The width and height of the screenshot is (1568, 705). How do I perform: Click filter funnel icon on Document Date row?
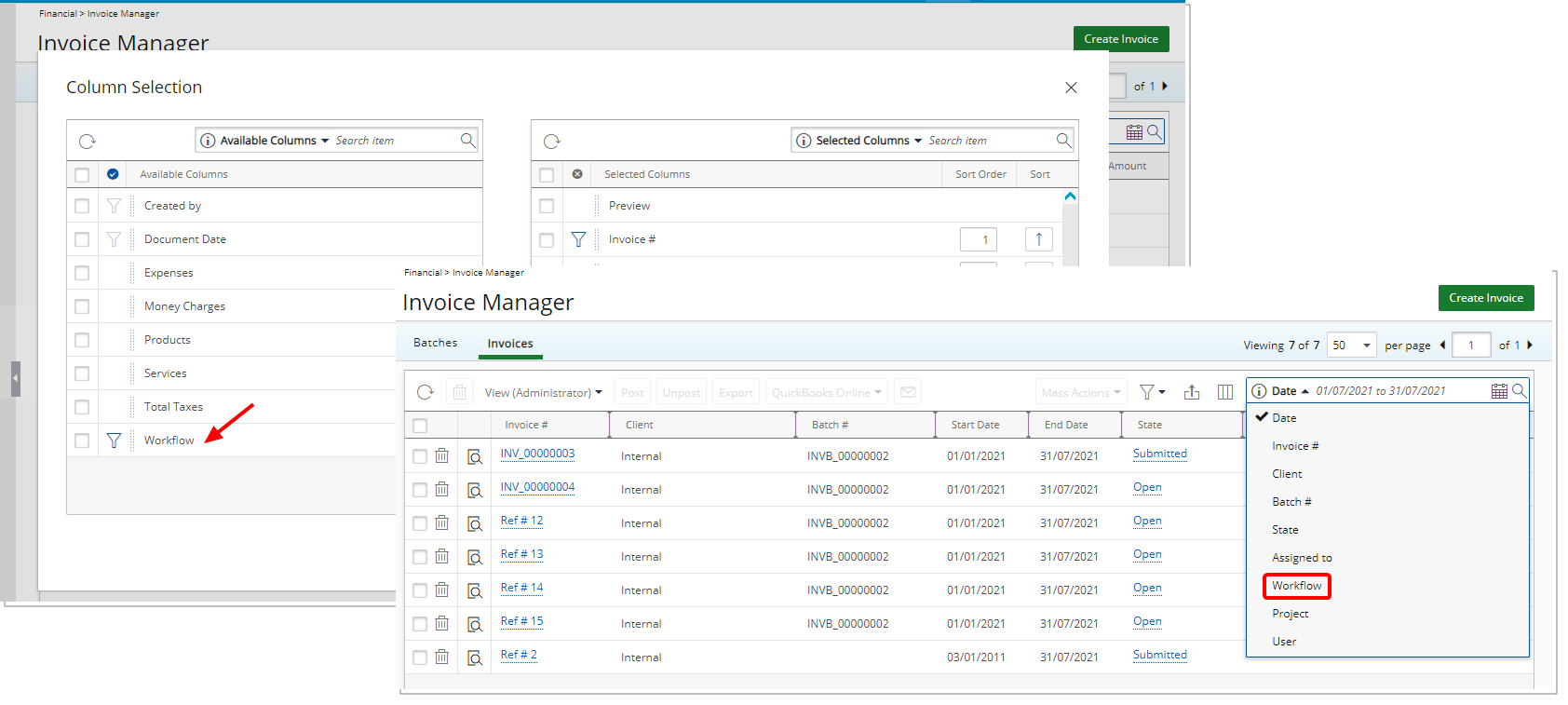(x=114, y=239)
